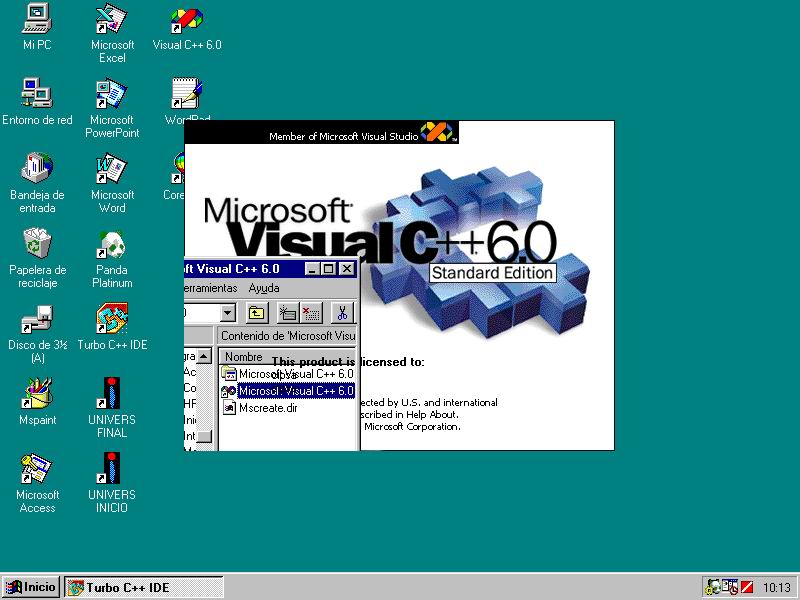Switch to Turbo C++ IDE taskbar button
800x600 pixels.
point(144,587)
